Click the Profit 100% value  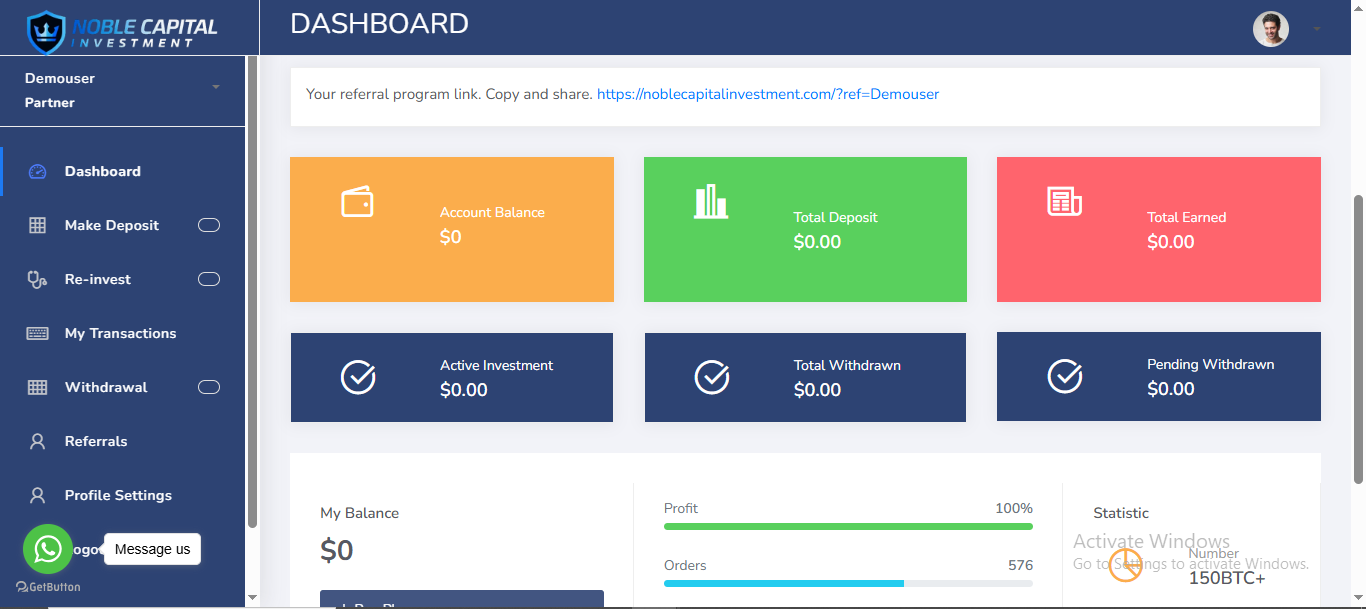(x=1014, y=508)
